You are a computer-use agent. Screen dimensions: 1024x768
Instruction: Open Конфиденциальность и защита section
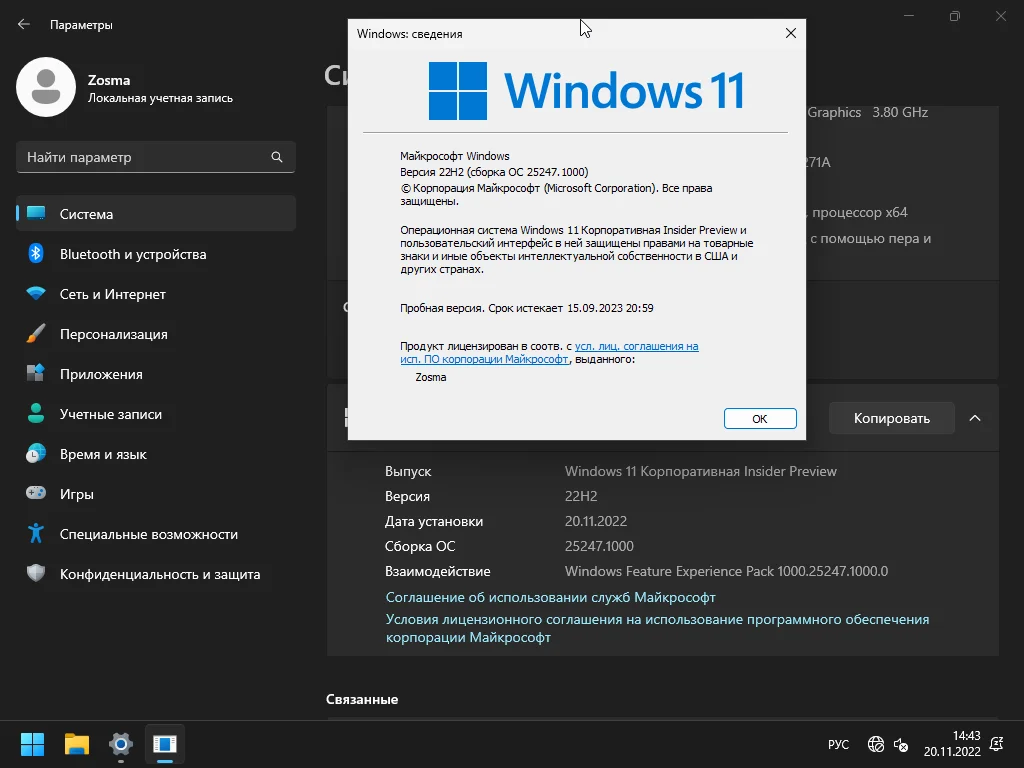point(155,574)
